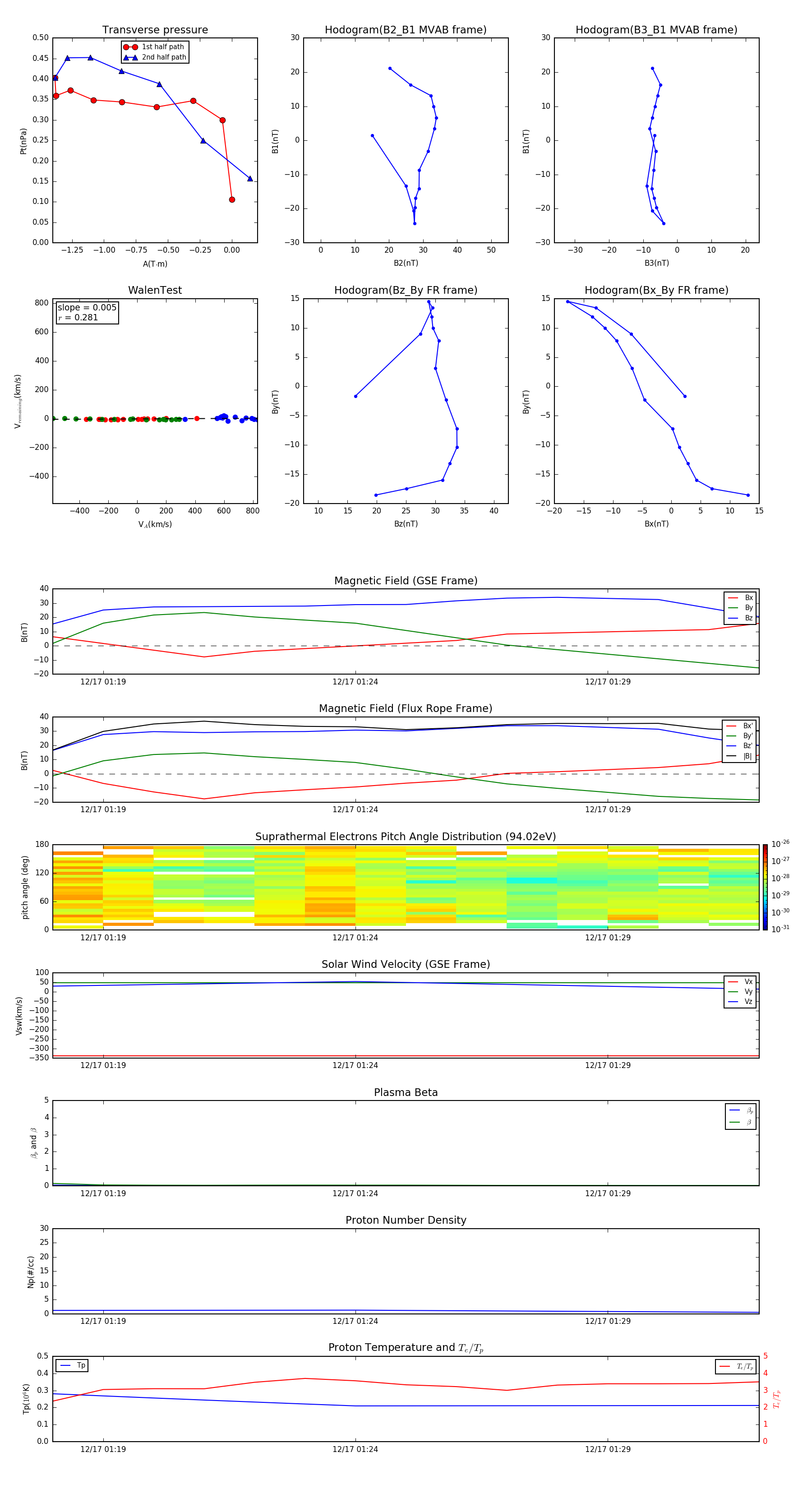The width and height of the screenshot is (812, 1489).
Task: Click the 'Magnetic Field (GSE Frame)' title
Action: [x=406, y=581]
